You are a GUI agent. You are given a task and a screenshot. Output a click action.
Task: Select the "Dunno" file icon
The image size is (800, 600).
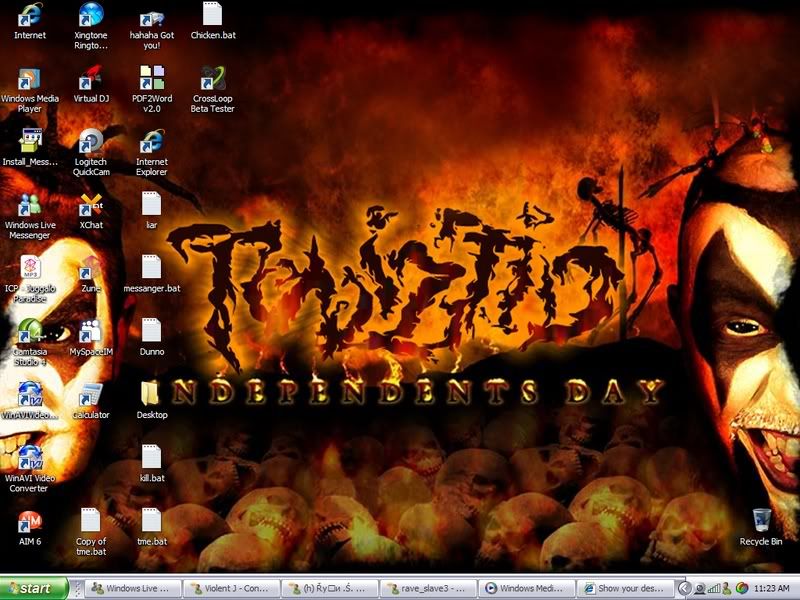151,331
